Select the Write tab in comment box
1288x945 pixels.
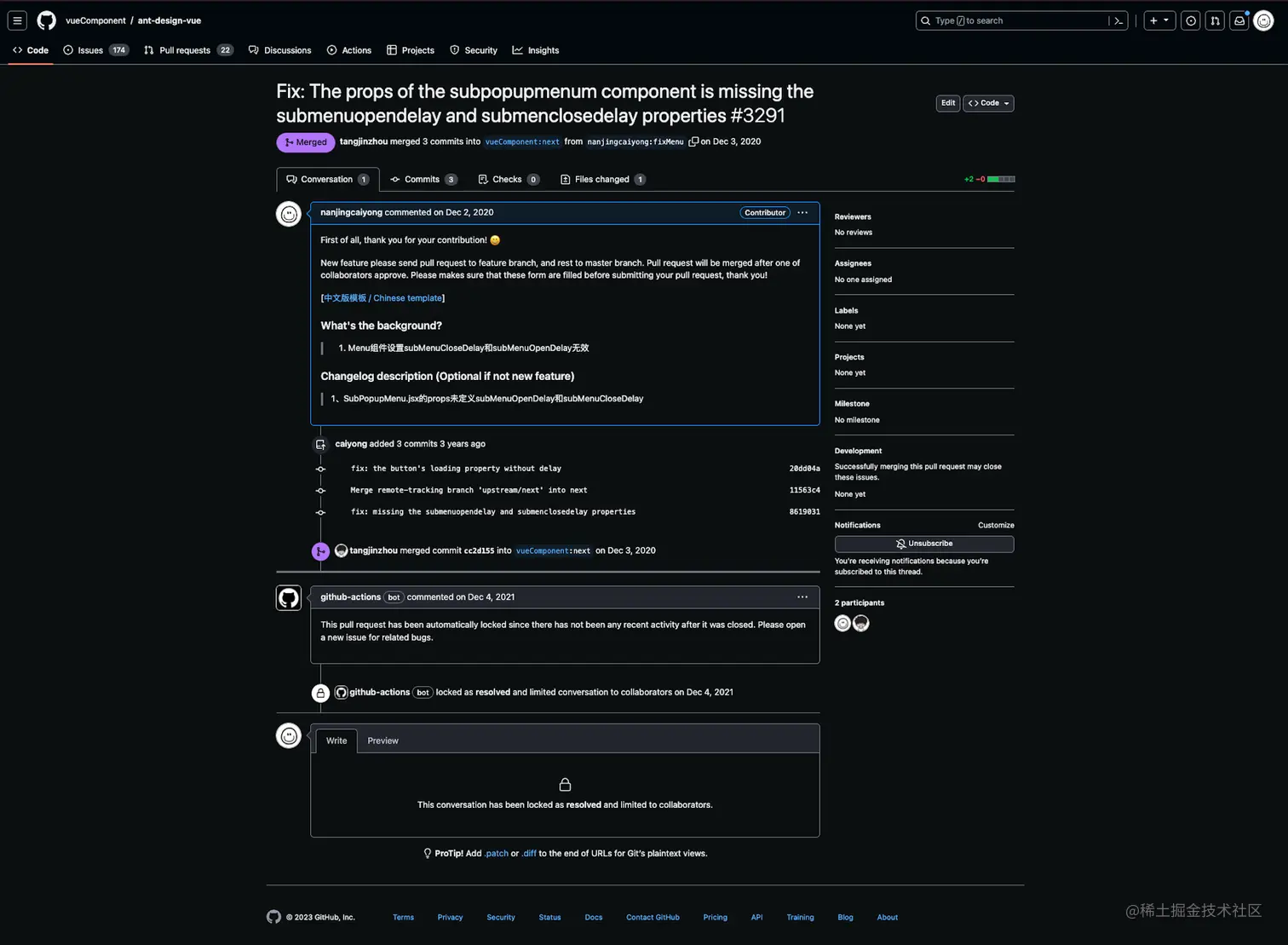click(x=336, y=740)
